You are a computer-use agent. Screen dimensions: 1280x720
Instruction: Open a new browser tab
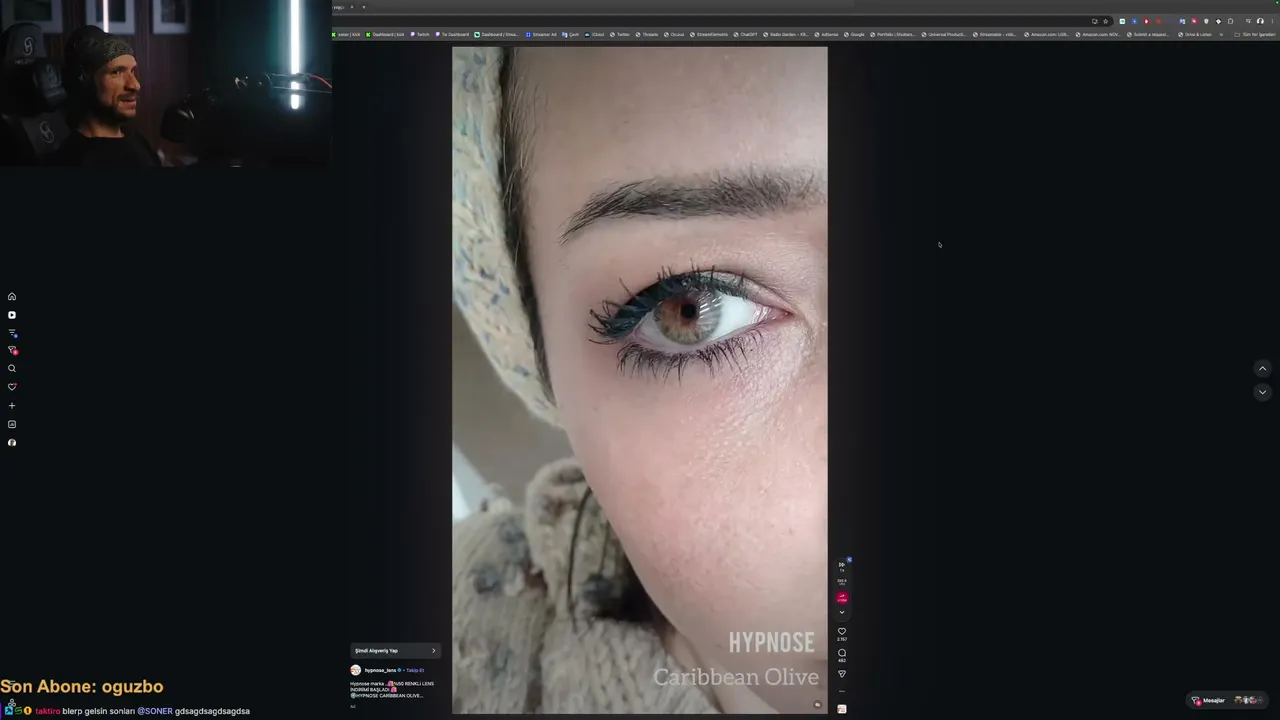click(x=363, y=7)
